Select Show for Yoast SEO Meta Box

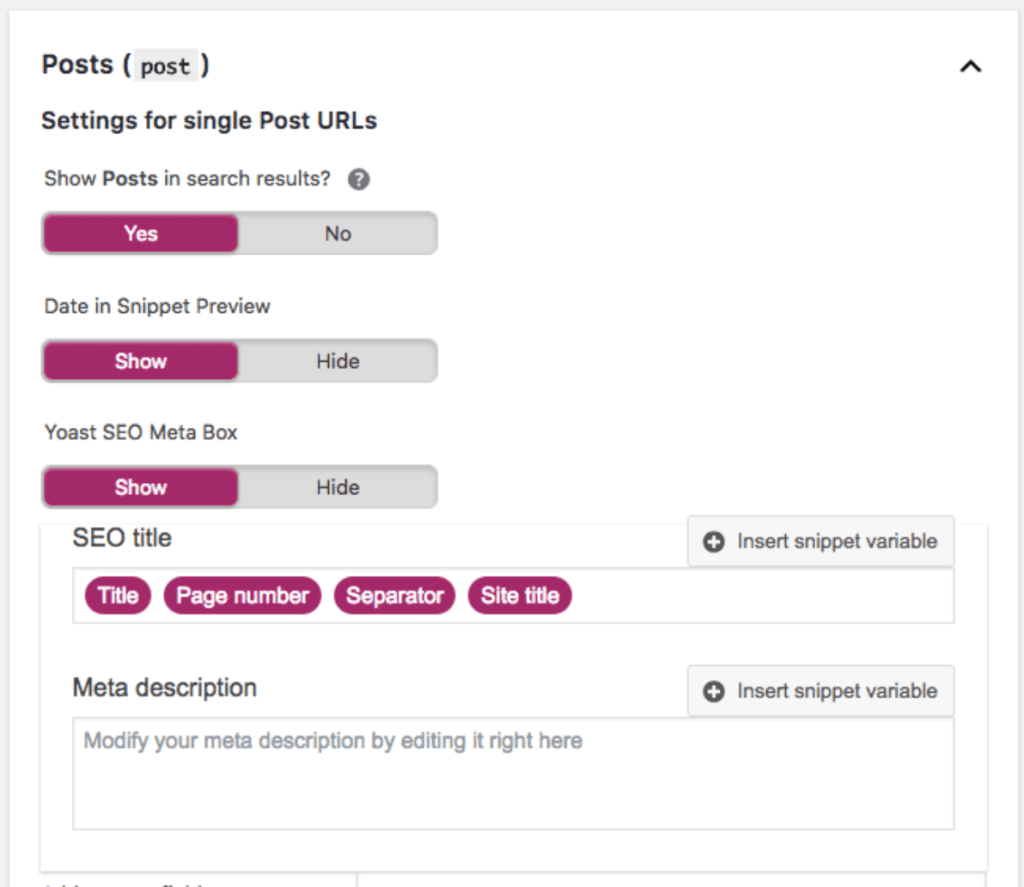(140, 488)
